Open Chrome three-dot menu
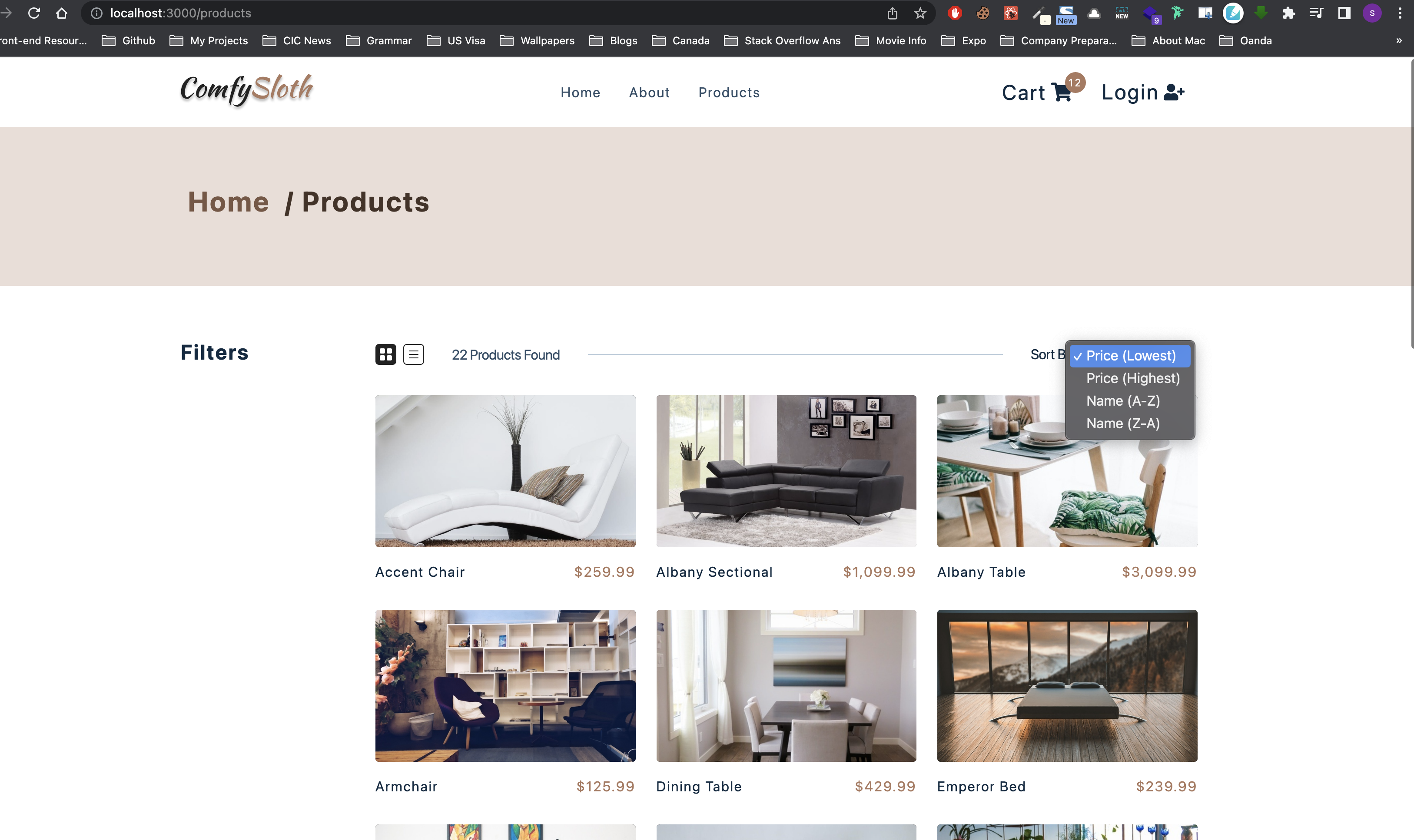Screen dimensions: 1414x840 (1400, 13)
